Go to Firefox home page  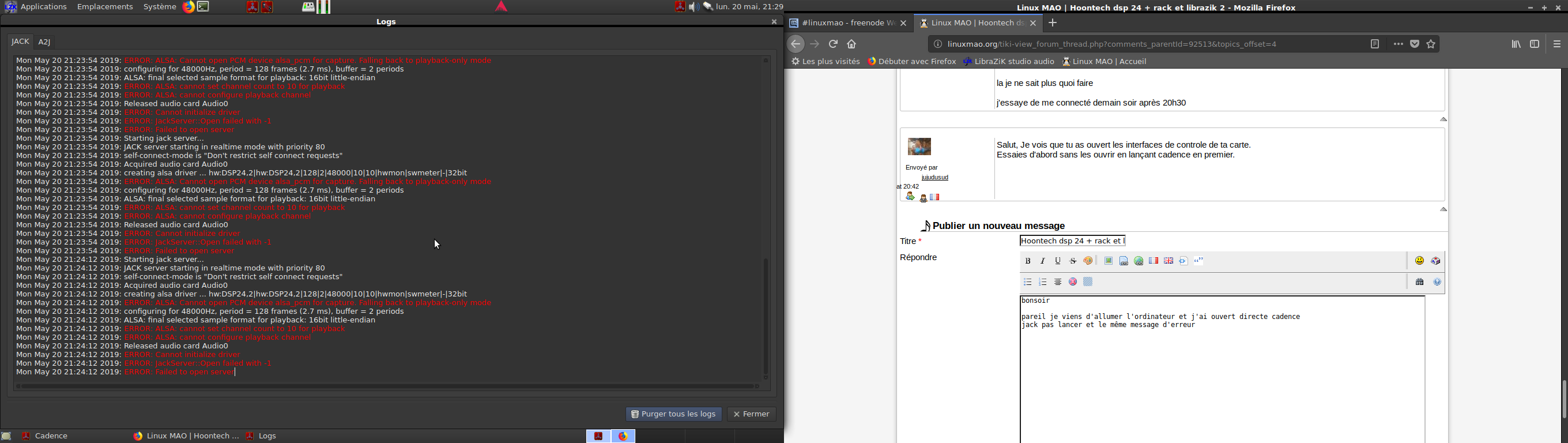852,44
